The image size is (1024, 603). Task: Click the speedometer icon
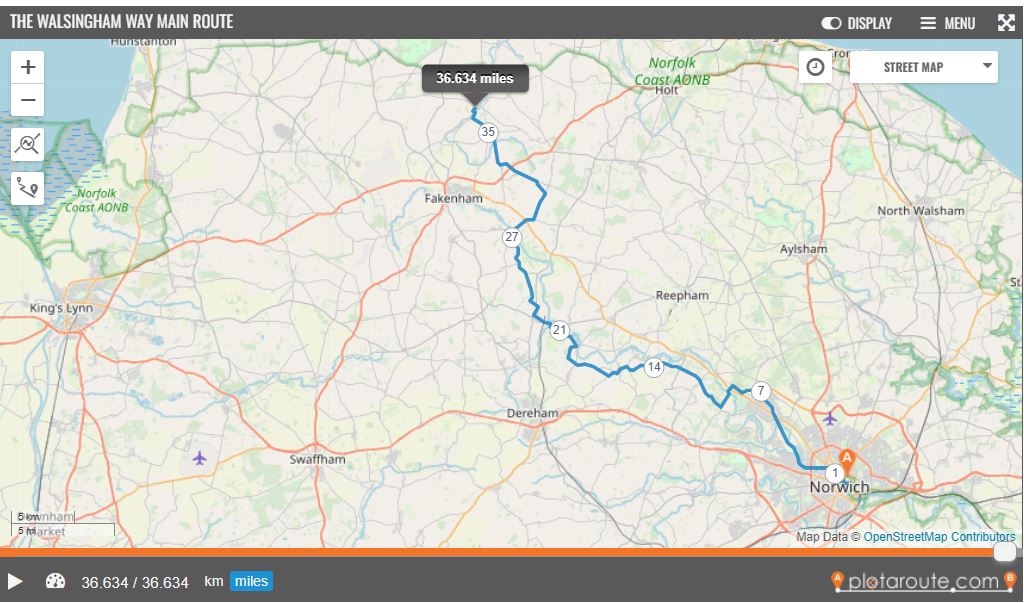click(x=55, y=581)
